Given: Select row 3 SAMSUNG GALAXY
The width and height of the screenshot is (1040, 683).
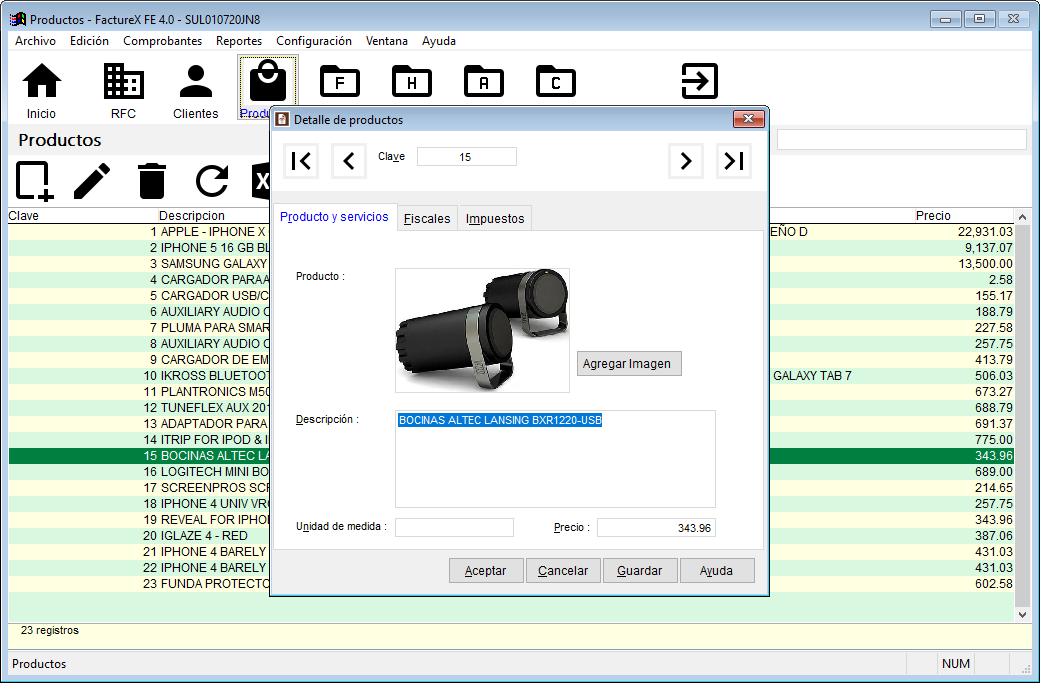Looking at the screenshot, I should point(511,263).
